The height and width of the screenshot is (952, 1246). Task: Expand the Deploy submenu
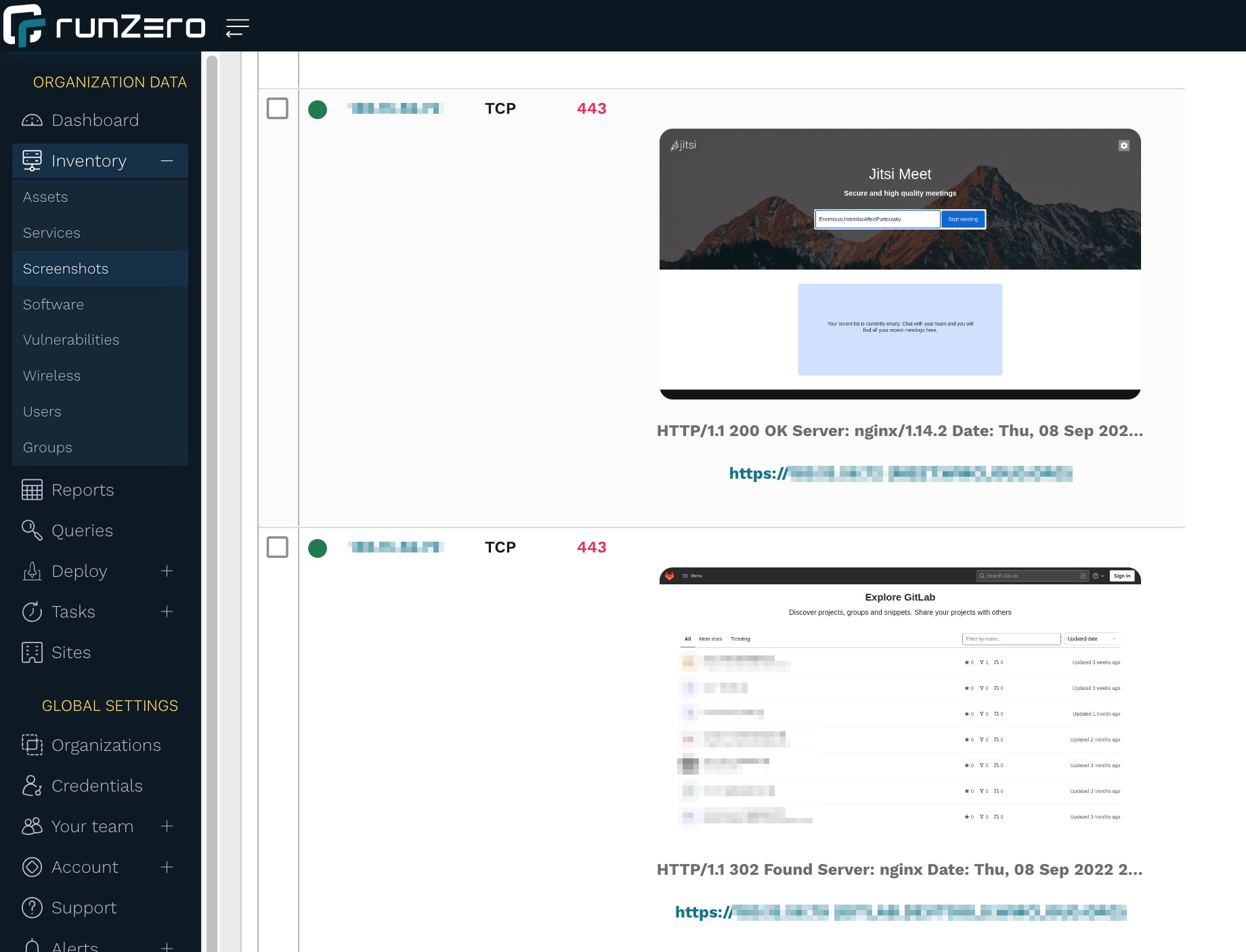click(x=167, y=571)
